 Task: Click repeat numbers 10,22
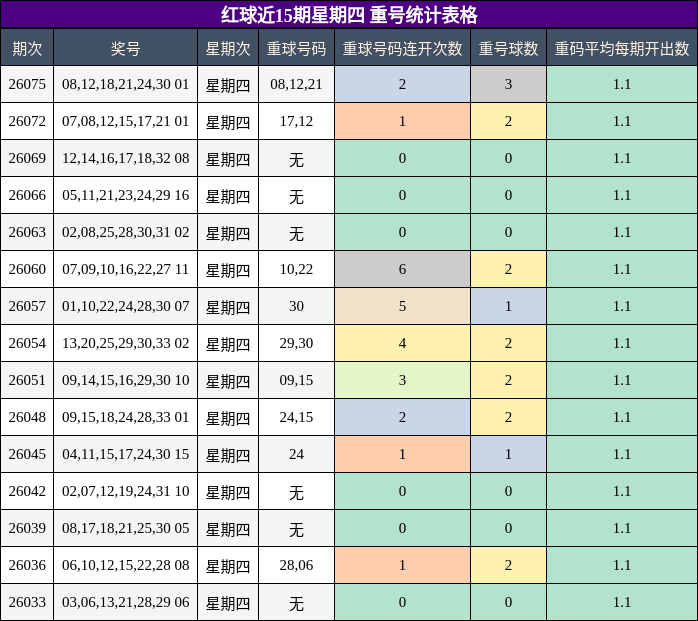(x=296, y=269)
